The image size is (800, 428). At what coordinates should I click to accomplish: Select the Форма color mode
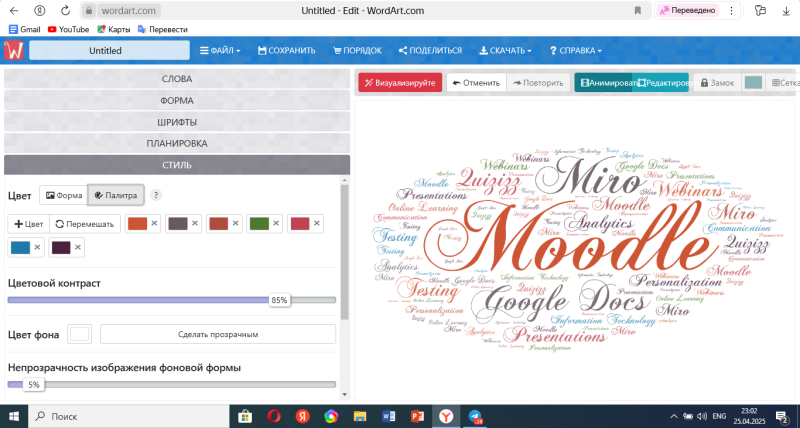64,195
